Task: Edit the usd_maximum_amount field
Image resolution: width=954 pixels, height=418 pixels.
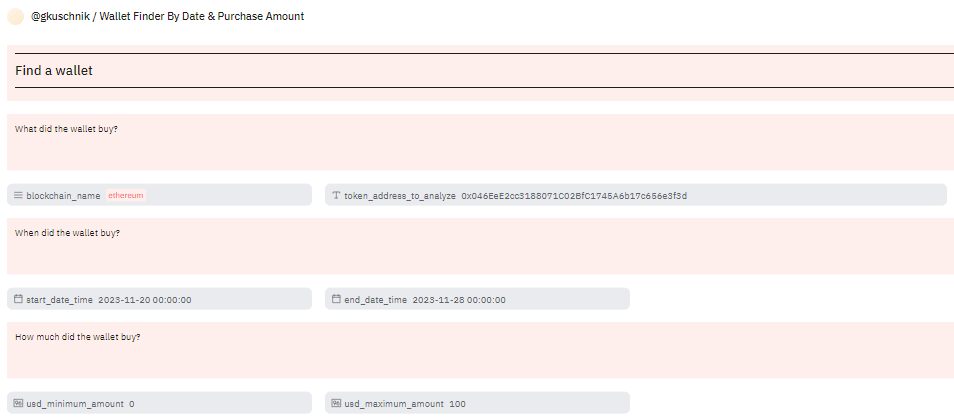Action: pos(477,403)
